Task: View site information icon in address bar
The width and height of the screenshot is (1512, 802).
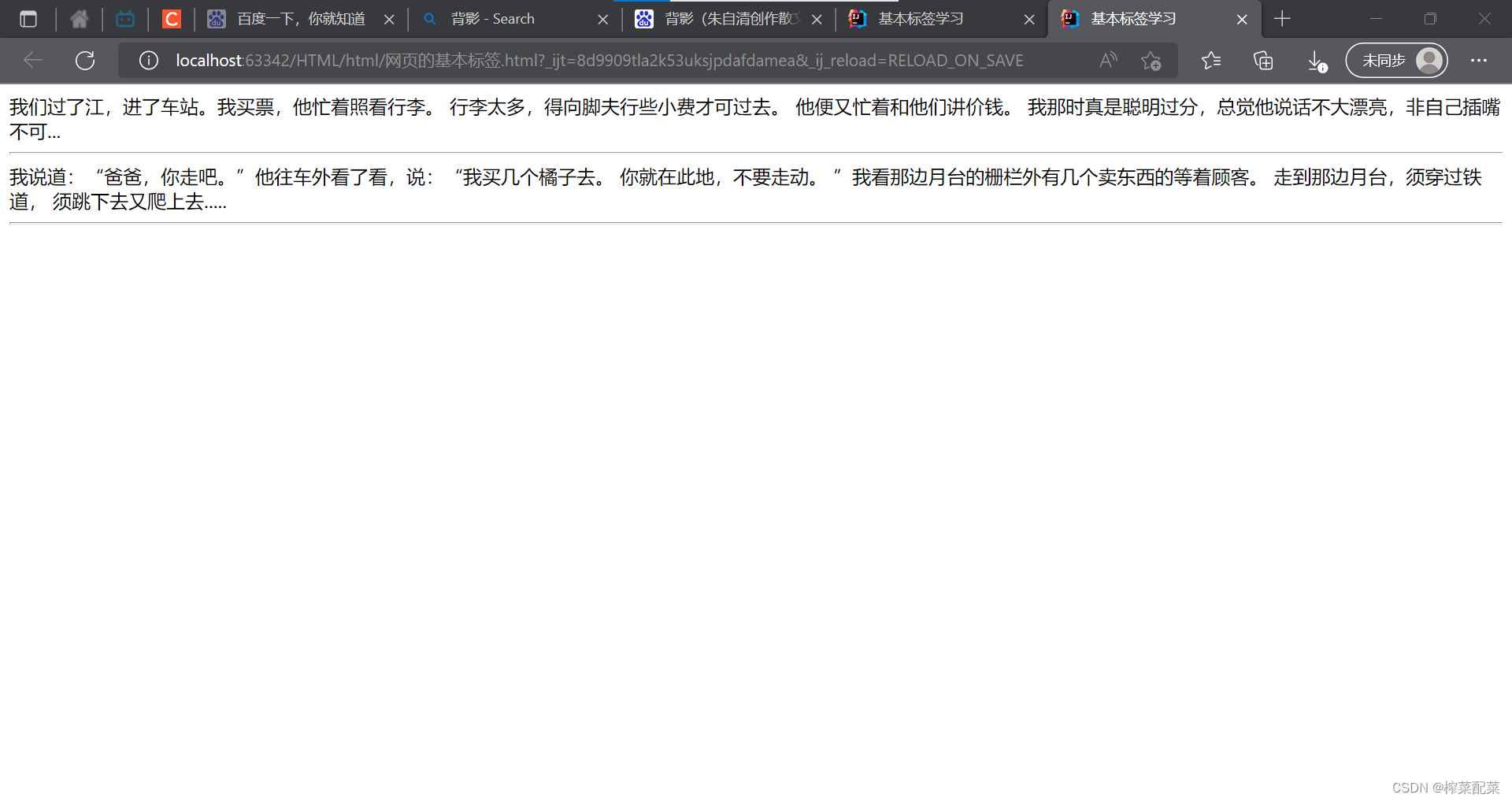Action: click(148, 61)
